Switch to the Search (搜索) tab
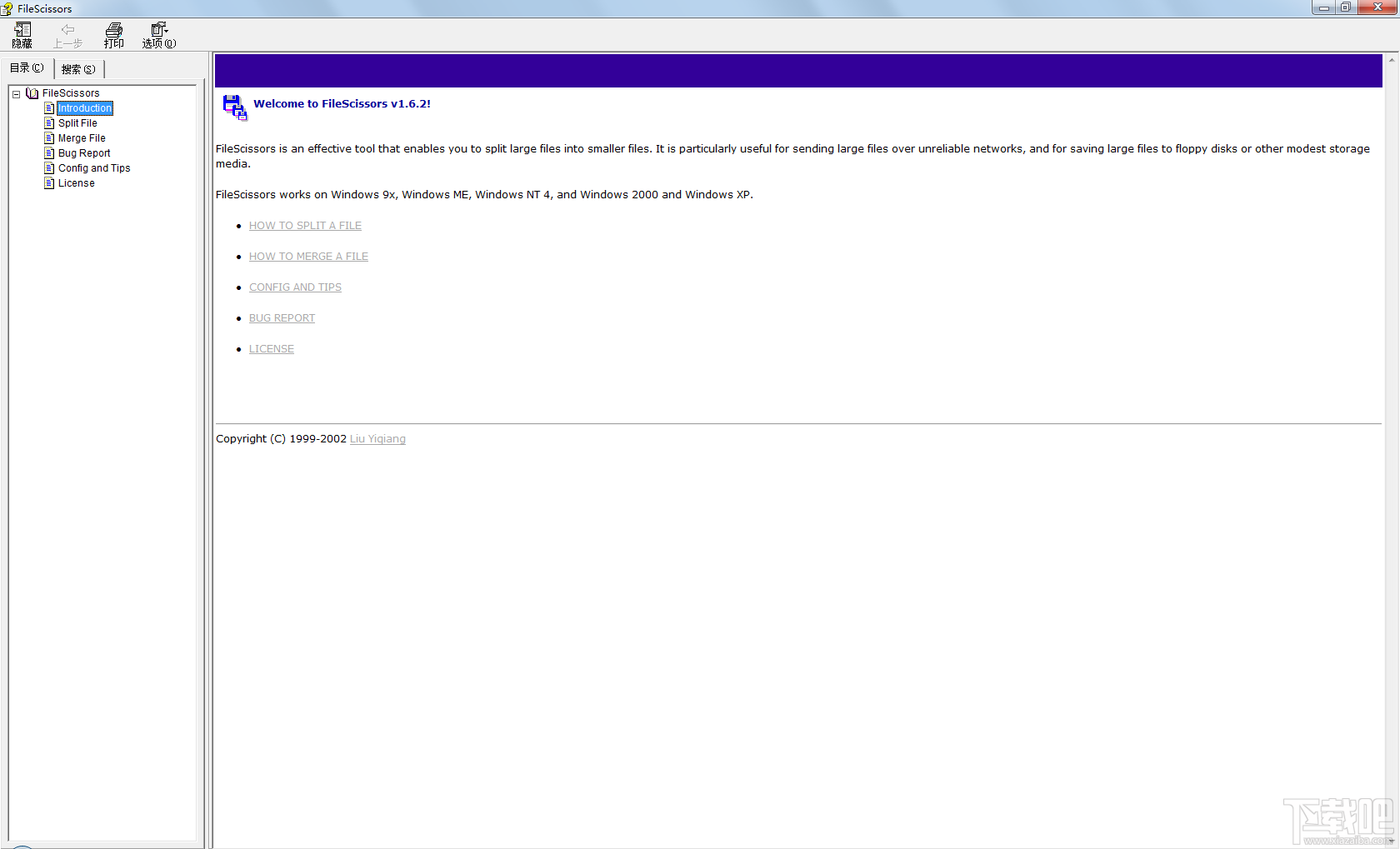 pos(78,69)
